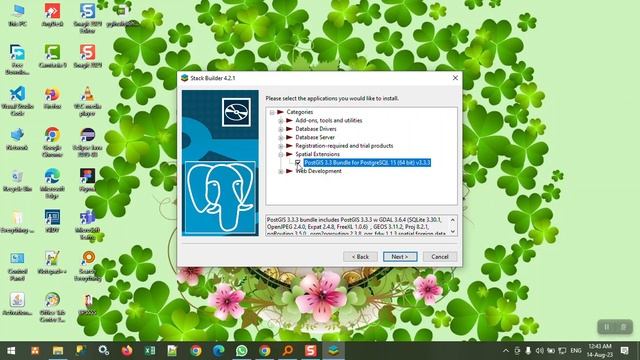Screen dimensions: 640x360
Task: Tick the PostGIS 3.3 Bundle checkbox
Action: point(298,162)
